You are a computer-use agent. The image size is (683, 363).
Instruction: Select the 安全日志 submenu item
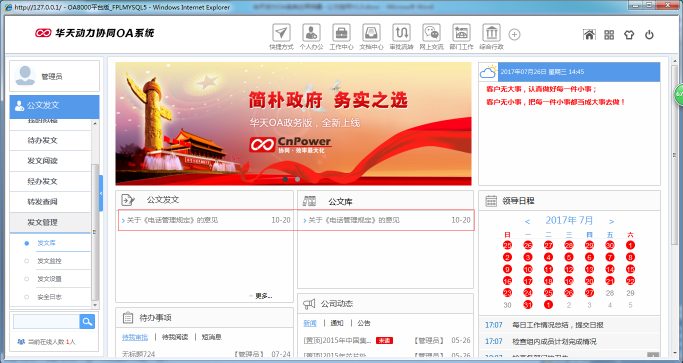49,297
